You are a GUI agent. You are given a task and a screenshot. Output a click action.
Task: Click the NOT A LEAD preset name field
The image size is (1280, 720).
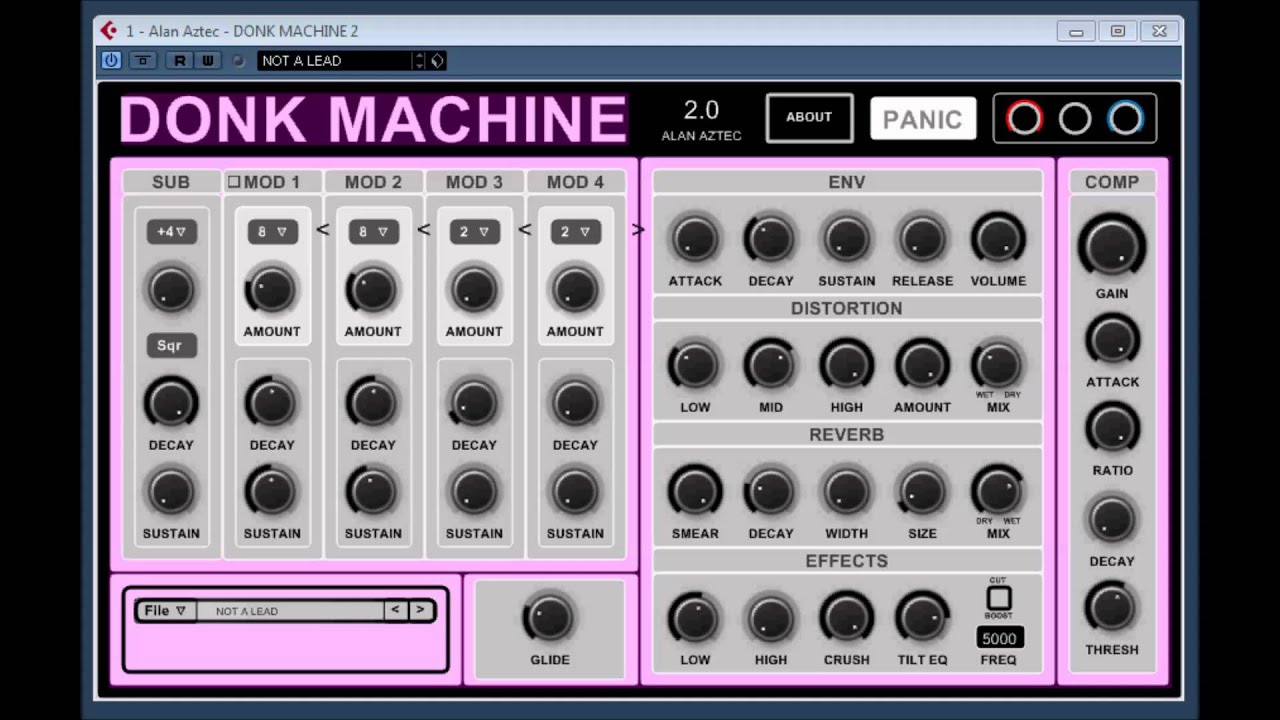coord(290,611)
